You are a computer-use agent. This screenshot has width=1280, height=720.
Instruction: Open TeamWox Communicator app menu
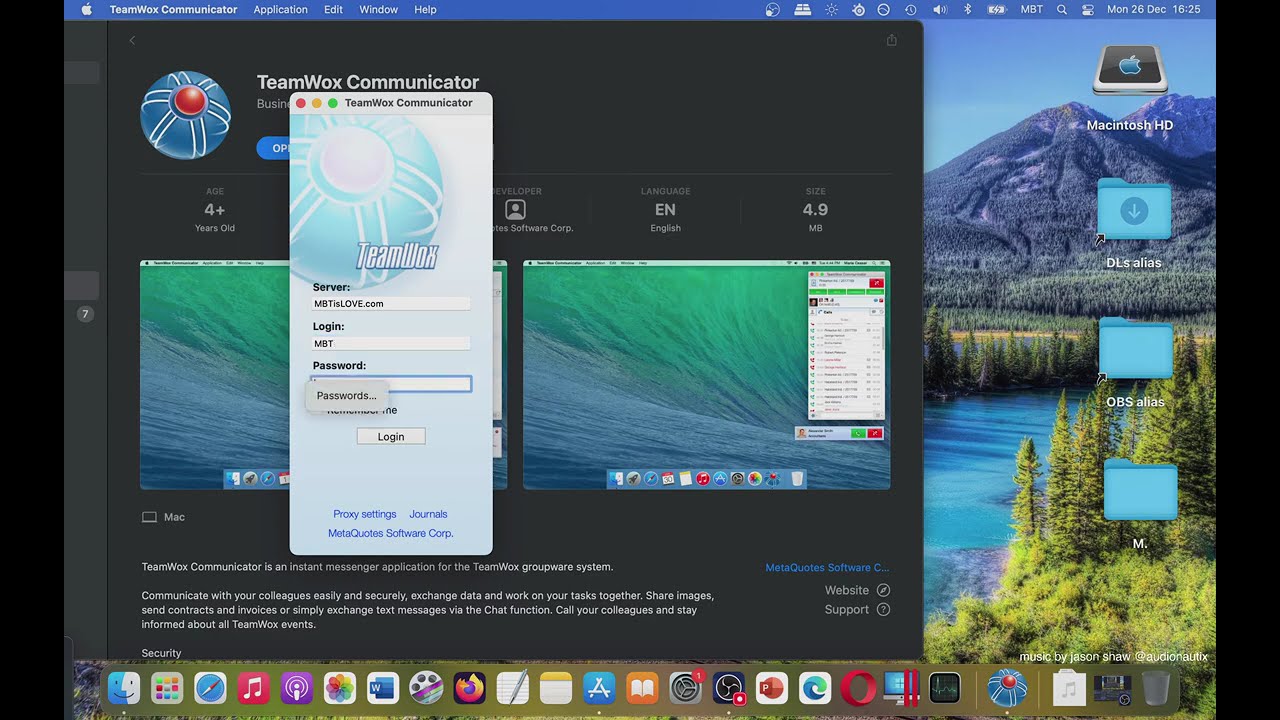click(x=173, y=9)
